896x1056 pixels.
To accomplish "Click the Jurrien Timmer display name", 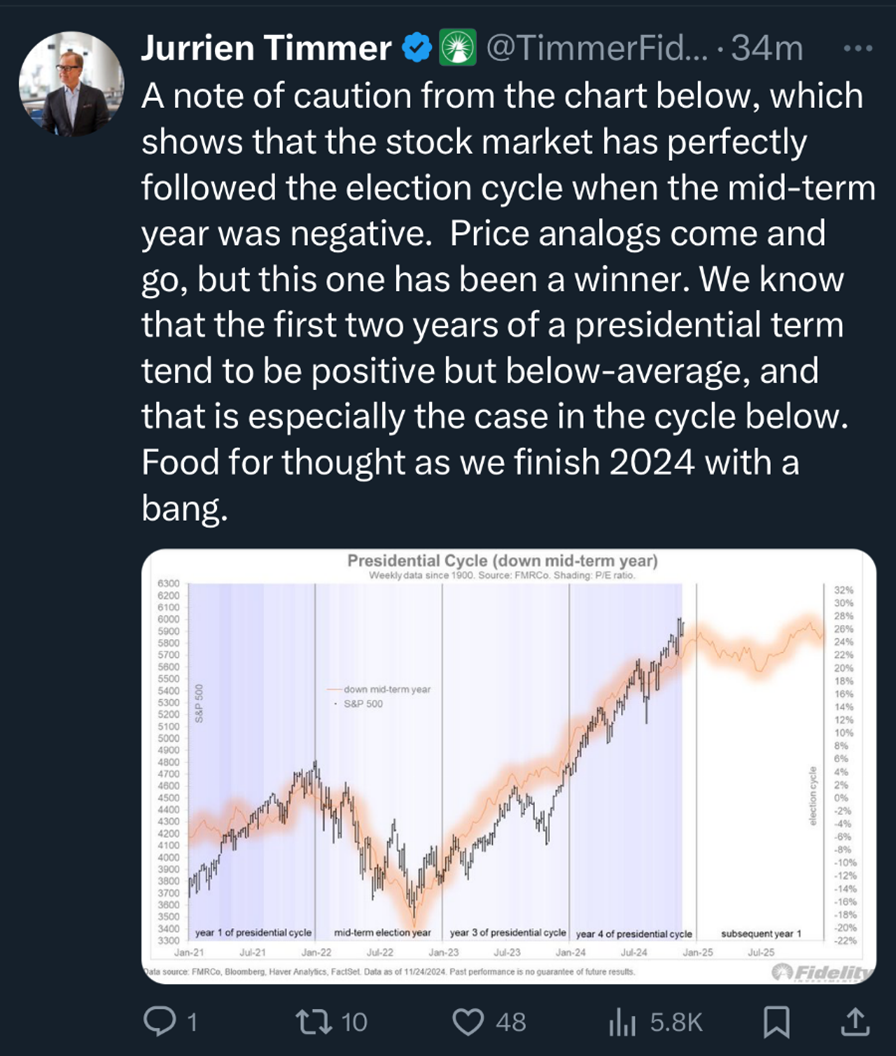I will pos(266,47).
